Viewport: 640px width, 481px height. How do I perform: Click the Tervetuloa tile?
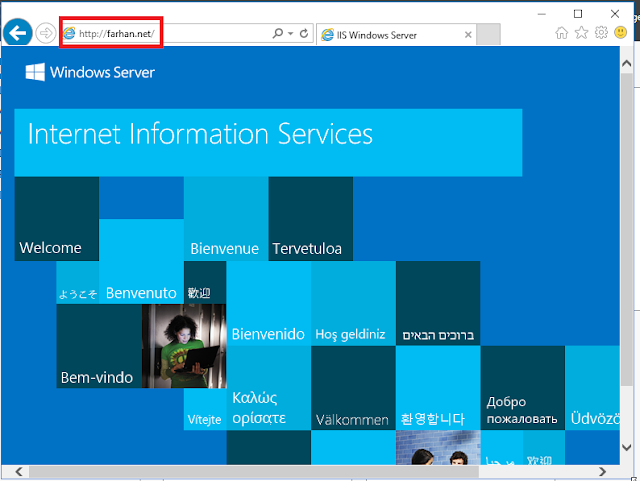pos(311,219)
